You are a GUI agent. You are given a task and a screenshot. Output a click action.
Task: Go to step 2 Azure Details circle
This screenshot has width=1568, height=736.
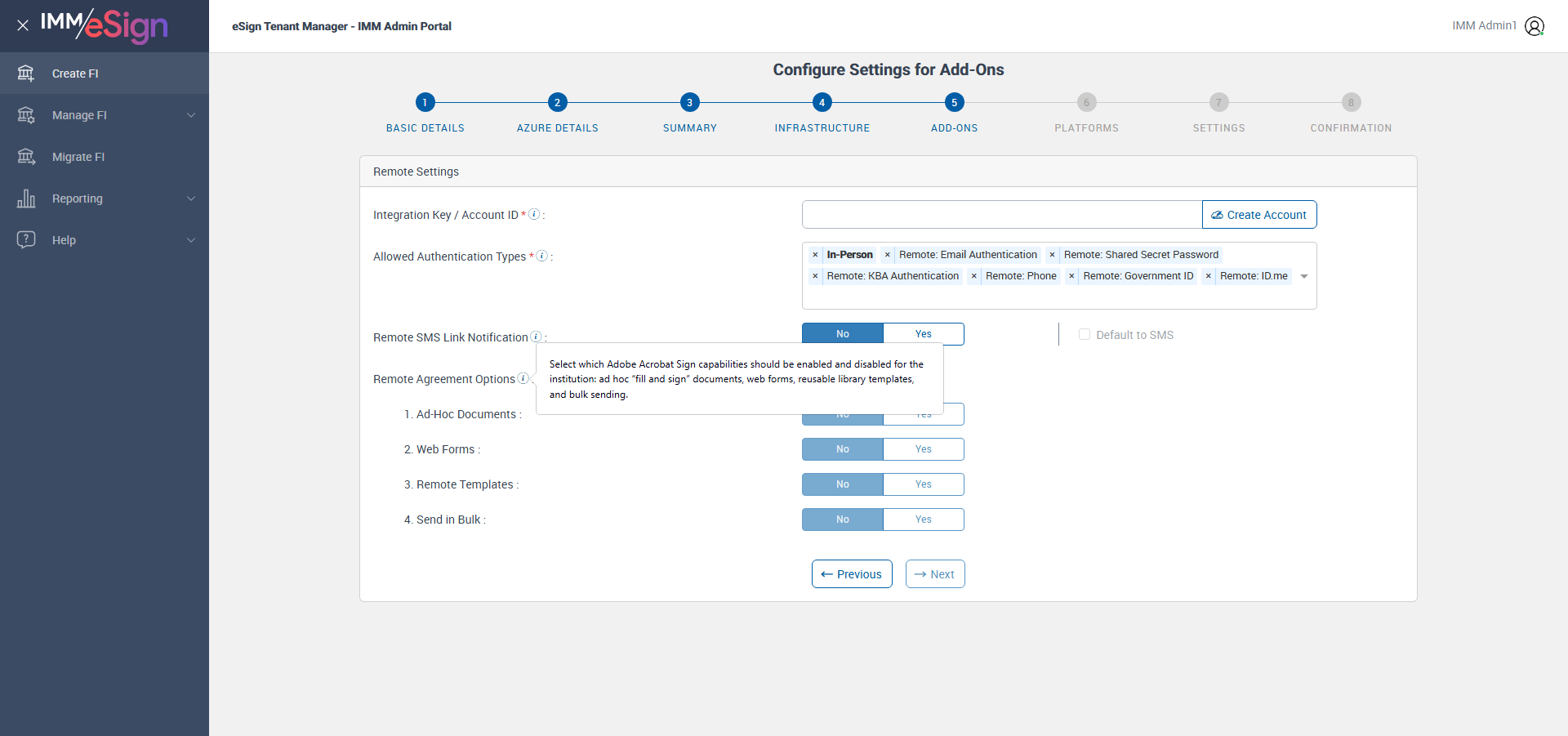click(x=557, y=102)
